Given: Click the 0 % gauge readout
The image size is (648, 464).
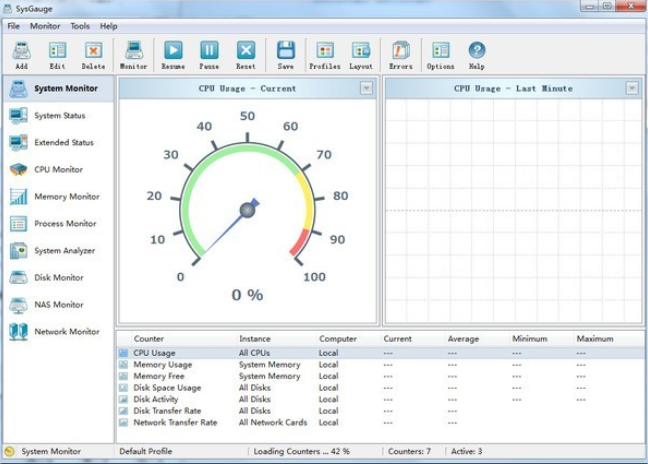Looking at the screenshot, I should point(247,295).
